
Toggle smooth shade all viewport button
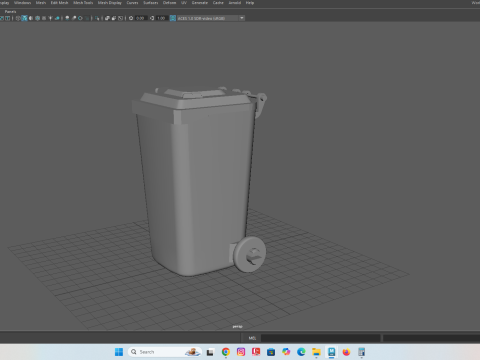[24, 18]
